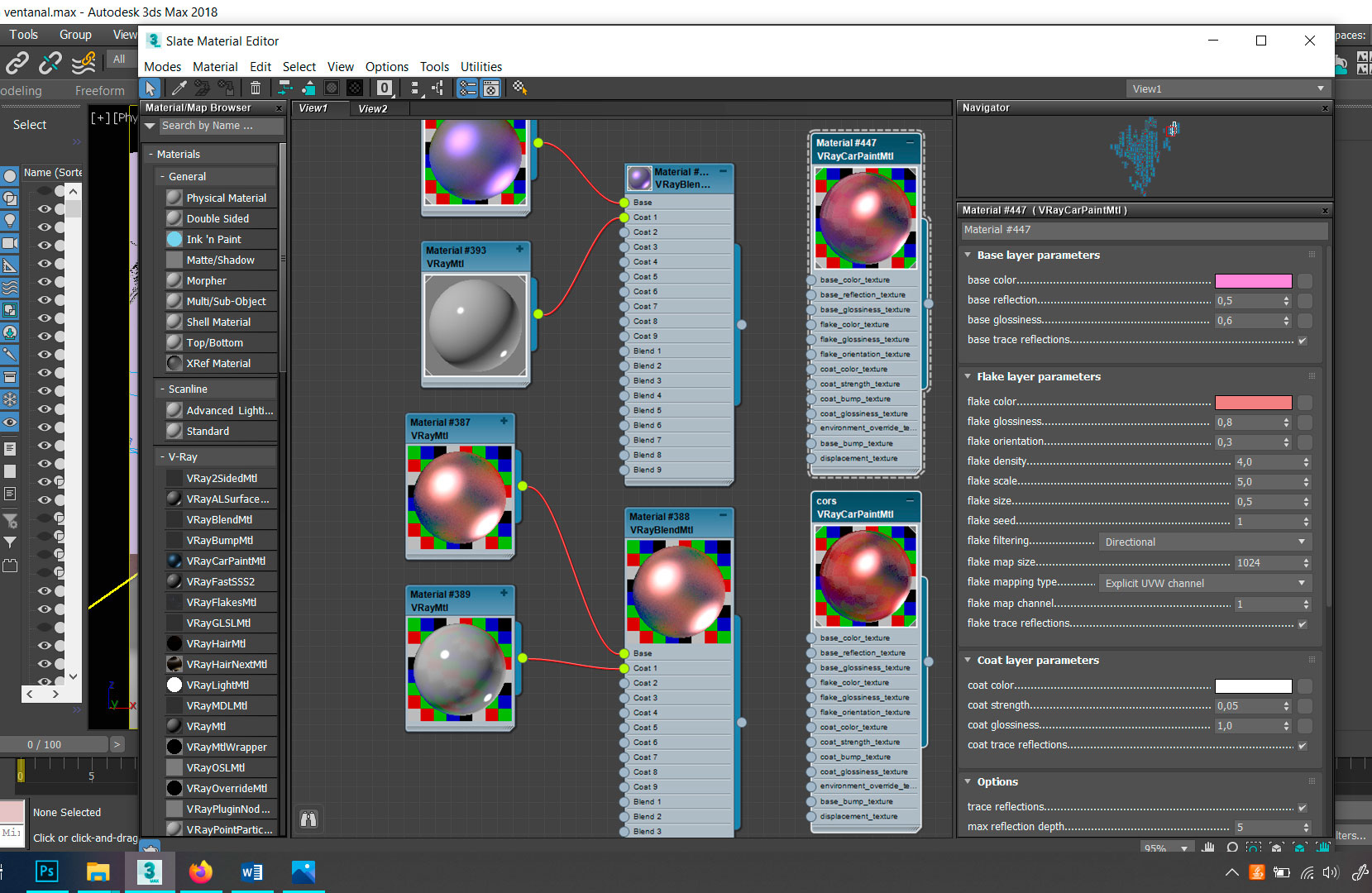Toggle the Parameter Editor panel icon
The image size is (1372, 893).
coord(491,88)
